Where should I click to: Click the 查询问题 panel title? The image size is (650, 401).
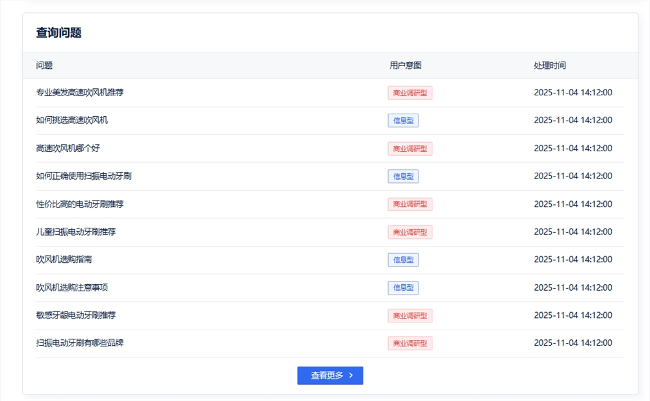[x=59, y=33]
